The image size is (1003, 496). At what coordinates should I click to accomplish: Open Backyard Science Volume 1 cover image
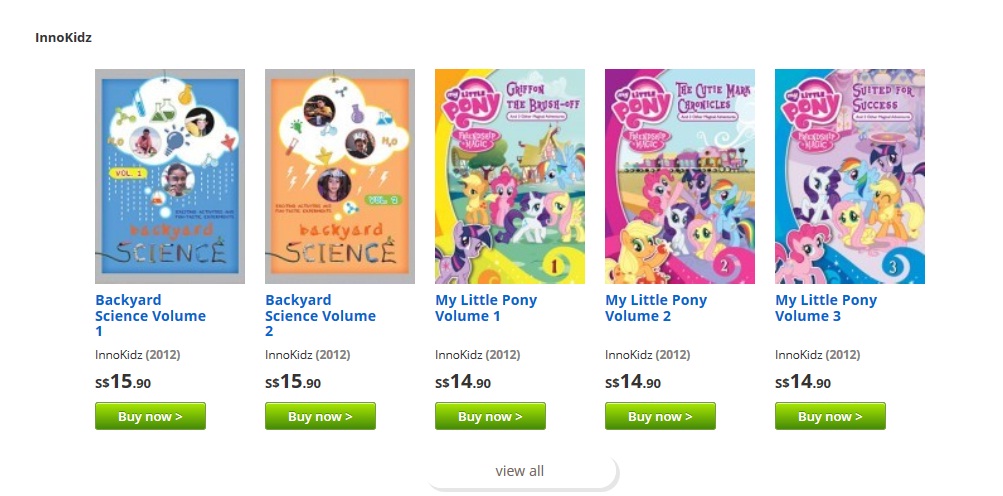pyautogui.click(x=170, y=176)
